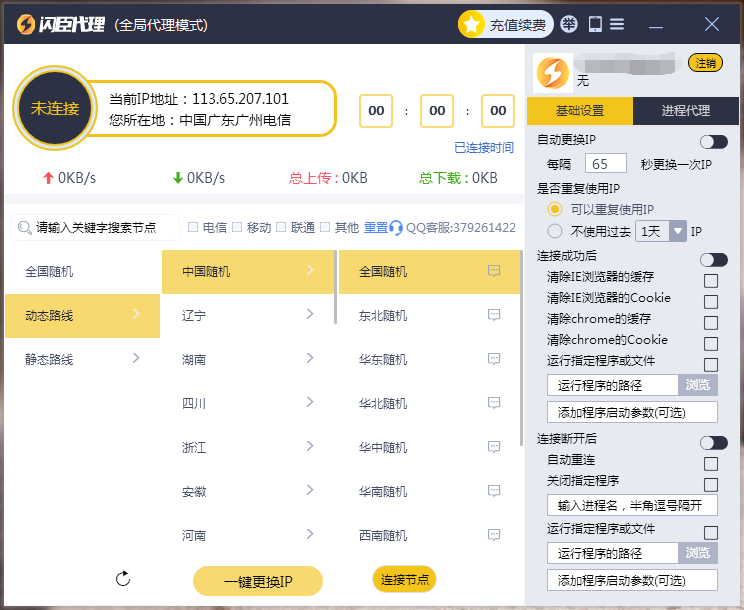The width and height of the screenshot is (744, 610).
Task: Click the star recharge icon
Action: (471, 24)
